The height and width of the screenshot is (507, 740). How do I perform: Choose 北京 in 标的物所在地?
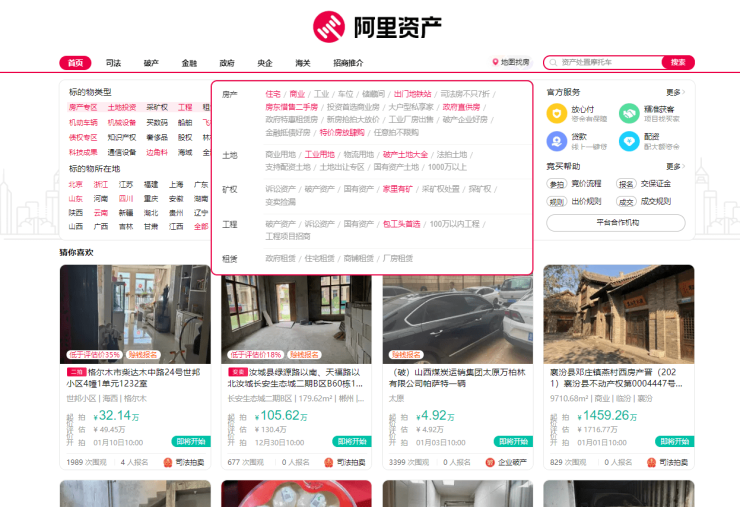pos(76,184)
